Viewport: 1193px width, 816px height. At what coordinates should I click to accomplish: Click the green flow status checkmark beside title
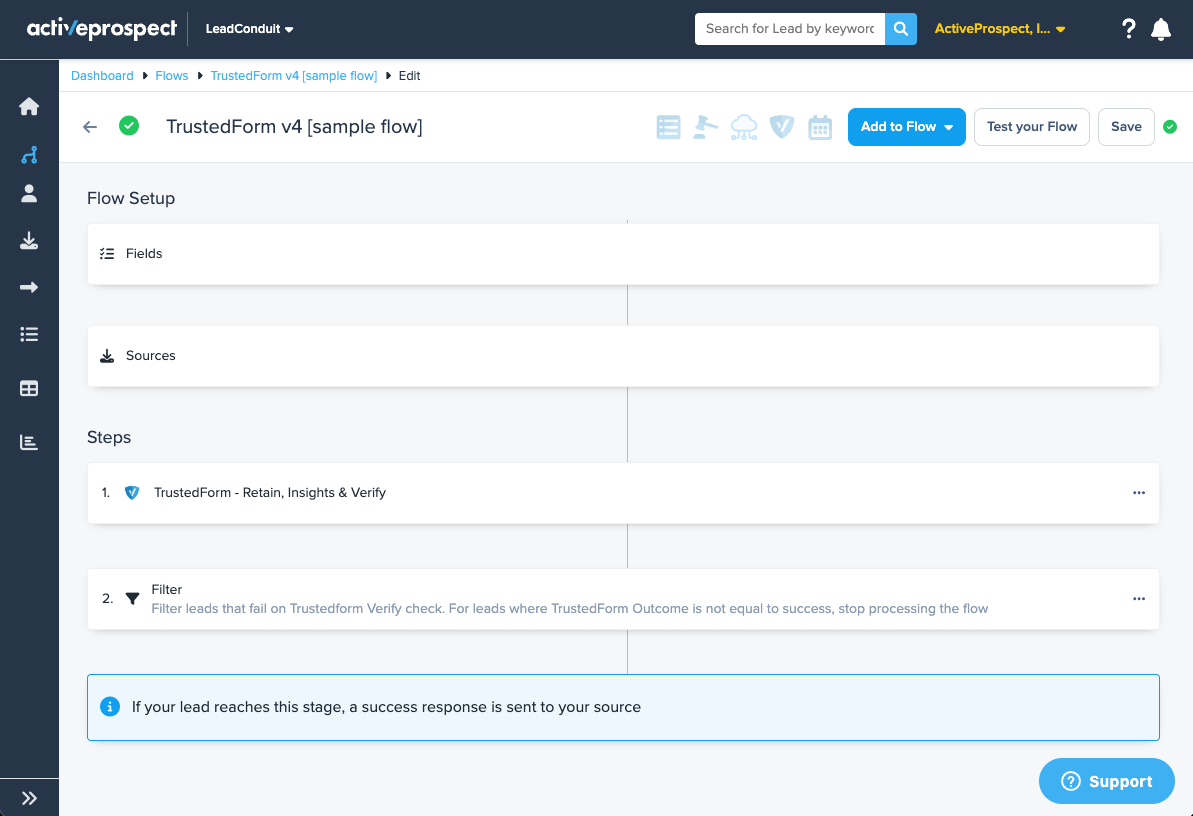pos(129,126)
